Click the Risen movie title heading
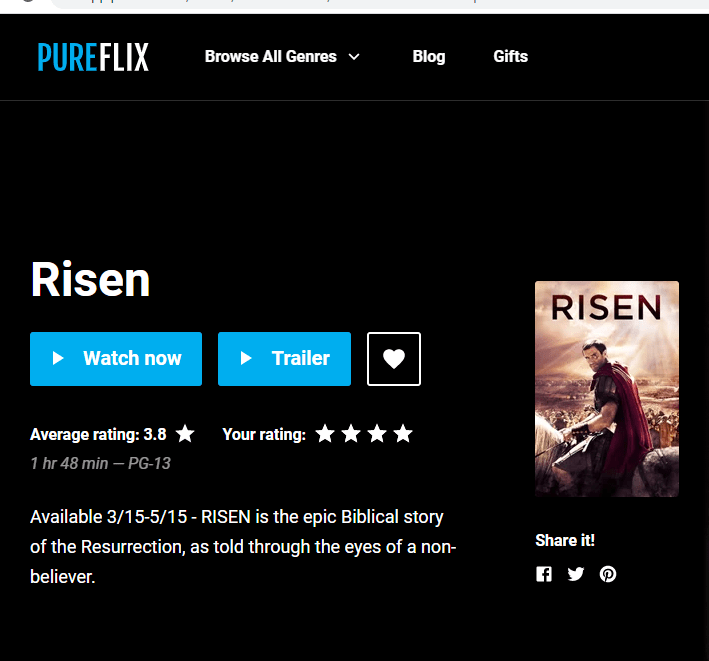Viewport: 709px width, 661px height. click(x=90, y=280)
